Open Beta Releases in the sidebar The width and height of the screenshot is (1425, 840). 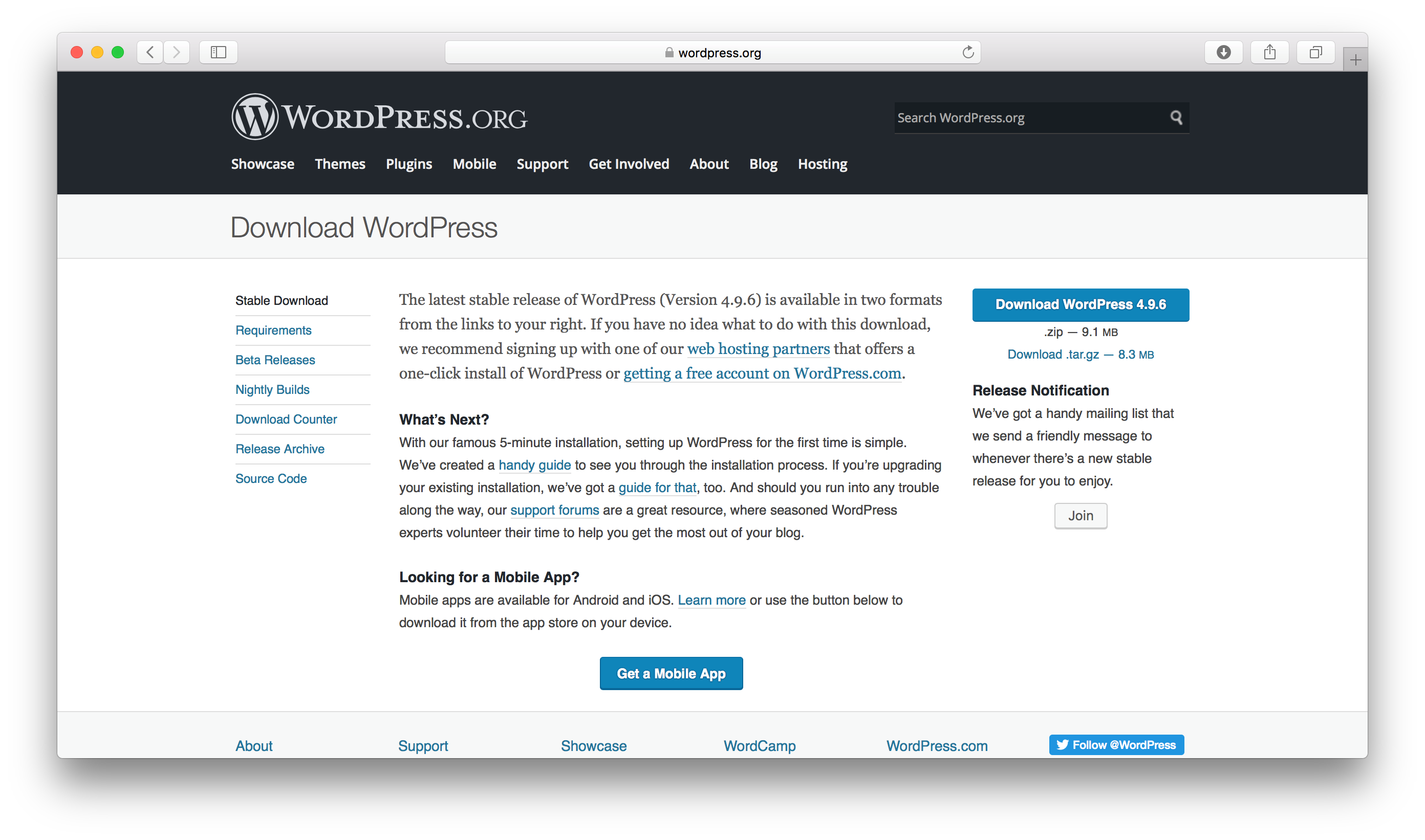275,360
